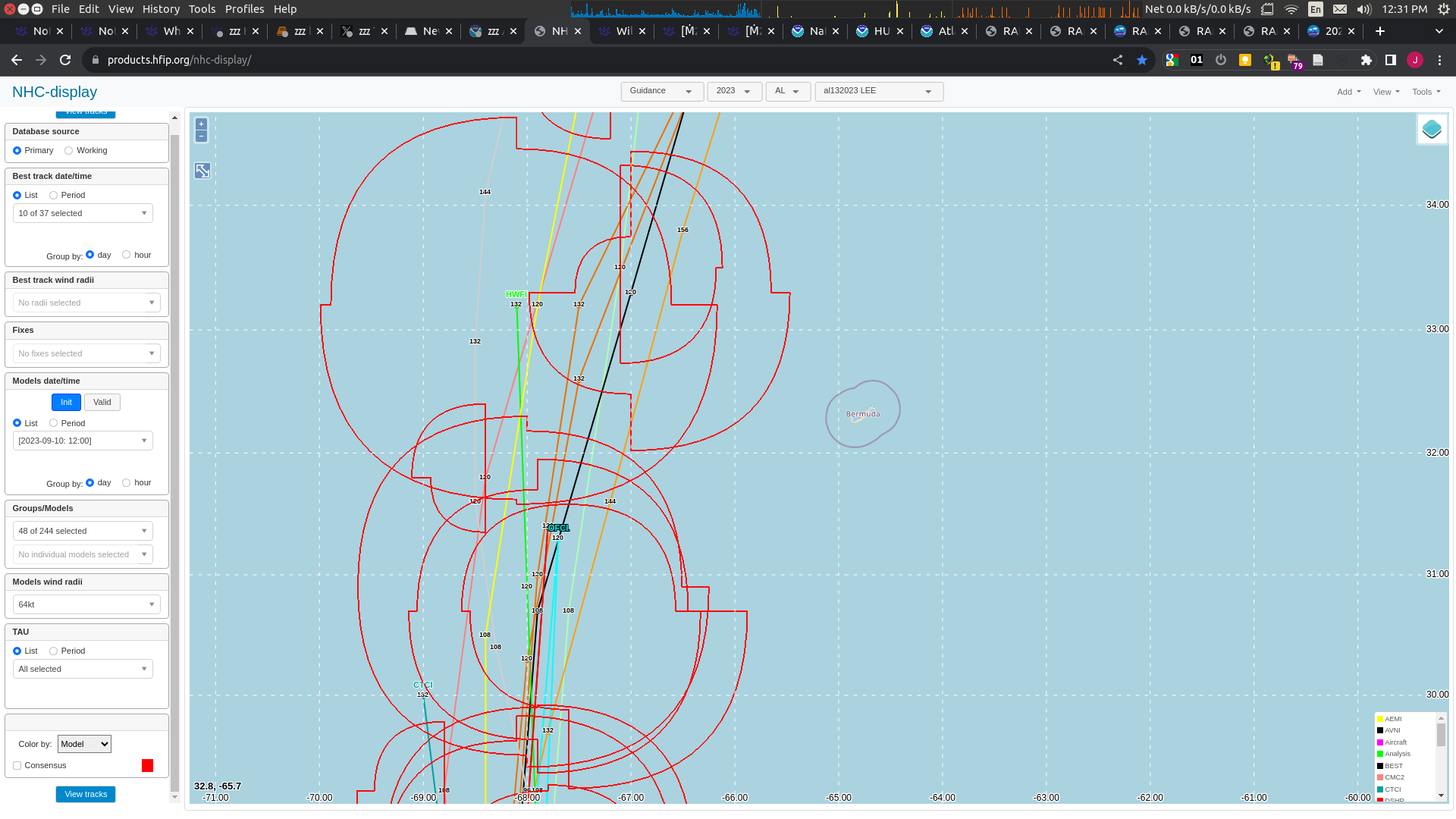Open the AL basin dropdown
Image resolution: width=1456 pixels, height=819 pixels.
(788, 91)
